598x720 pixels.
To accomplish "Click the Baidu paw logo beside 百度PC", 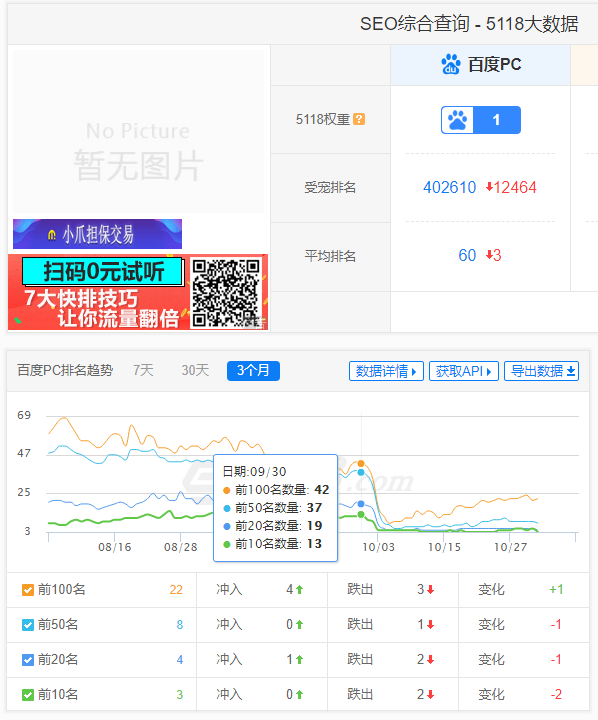I will [451, 64].
